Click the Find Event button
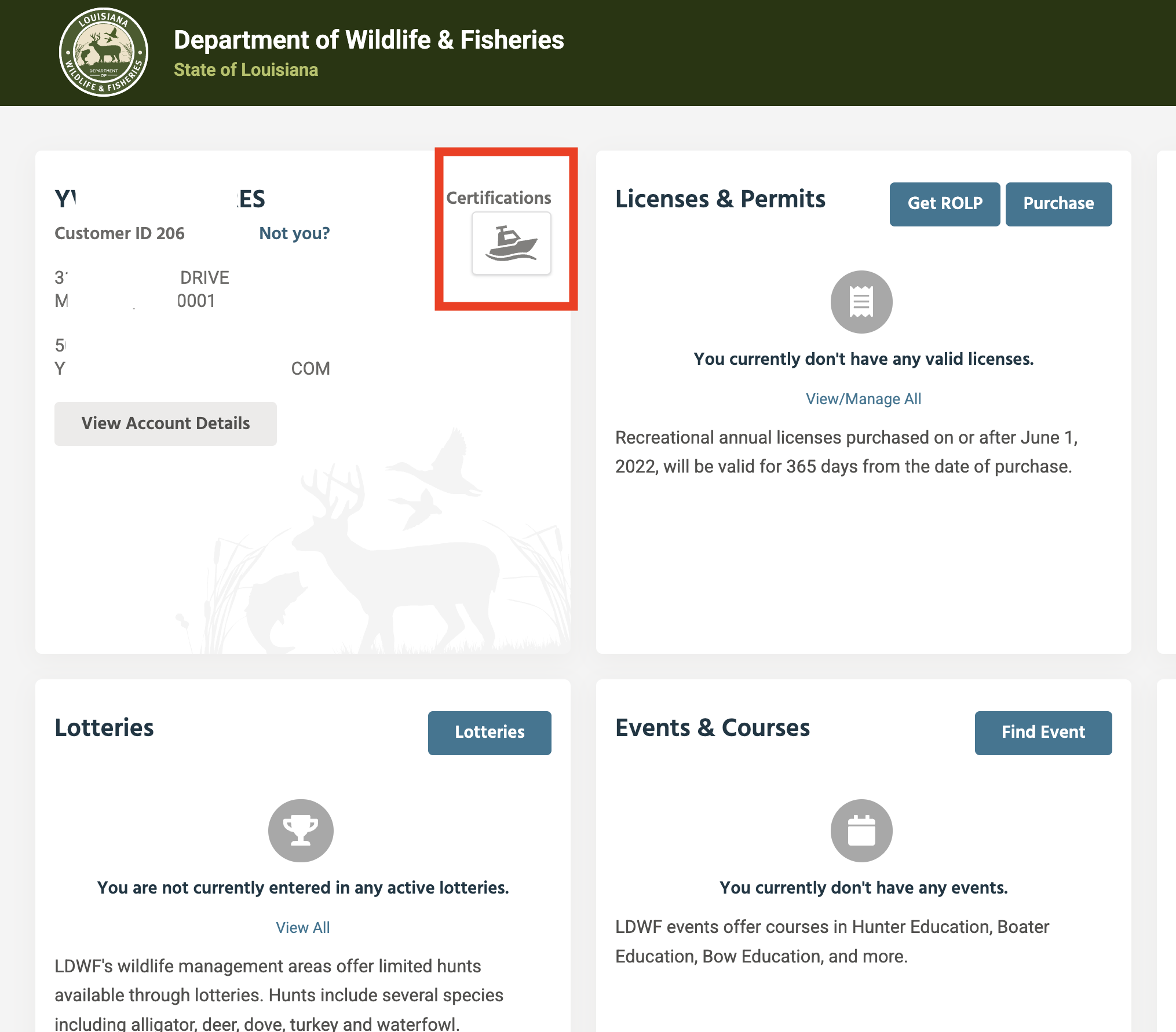Image resolution: width=1176 pixels, height=1032 pixels. pos(1043,733)
